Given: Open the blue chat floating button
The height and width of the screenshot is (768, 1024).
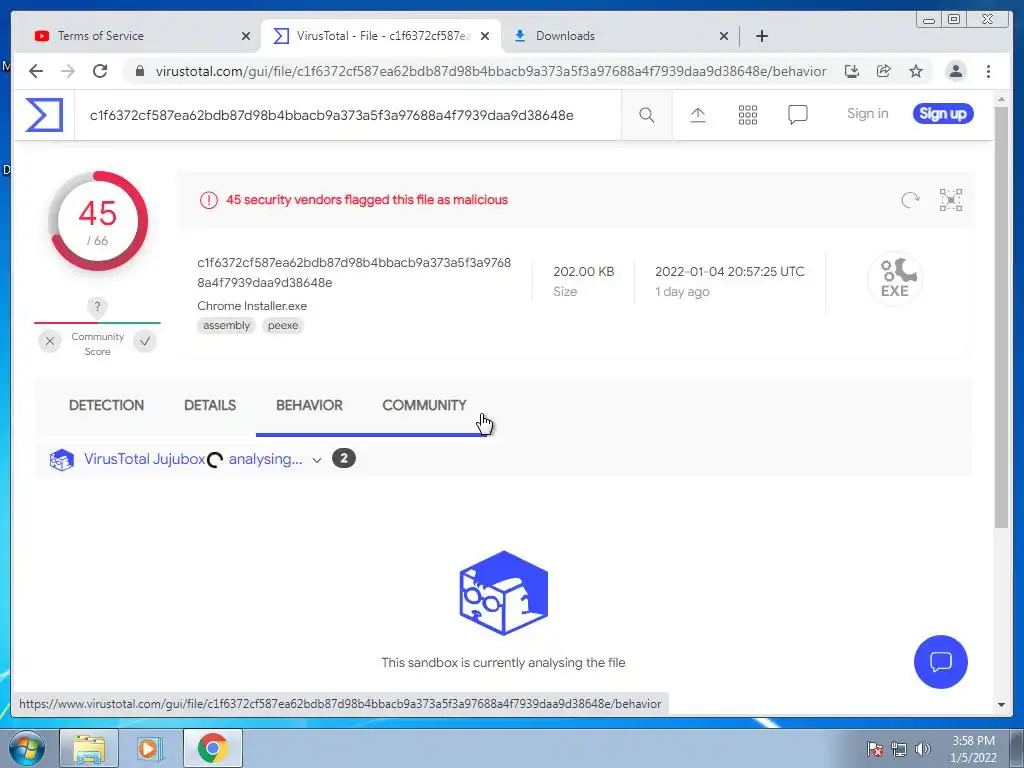Looking at the screenshot, I should 940,662.
